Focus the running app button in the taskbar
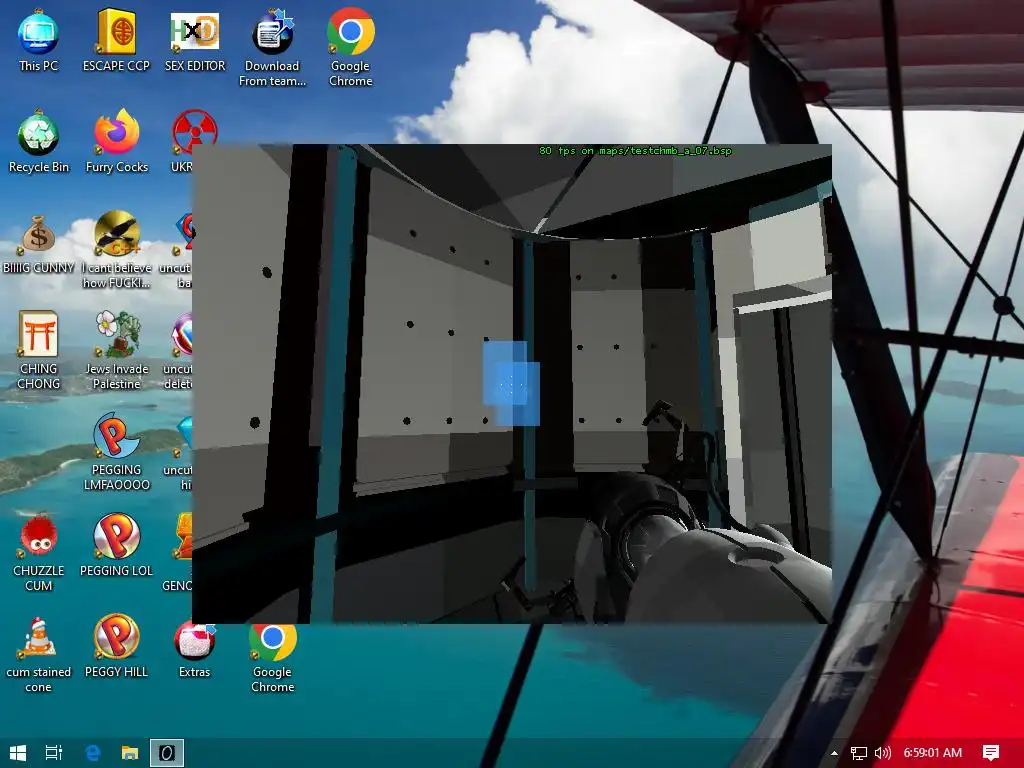This screenshot has height=768, width=1024. click(x=167, y=753)
